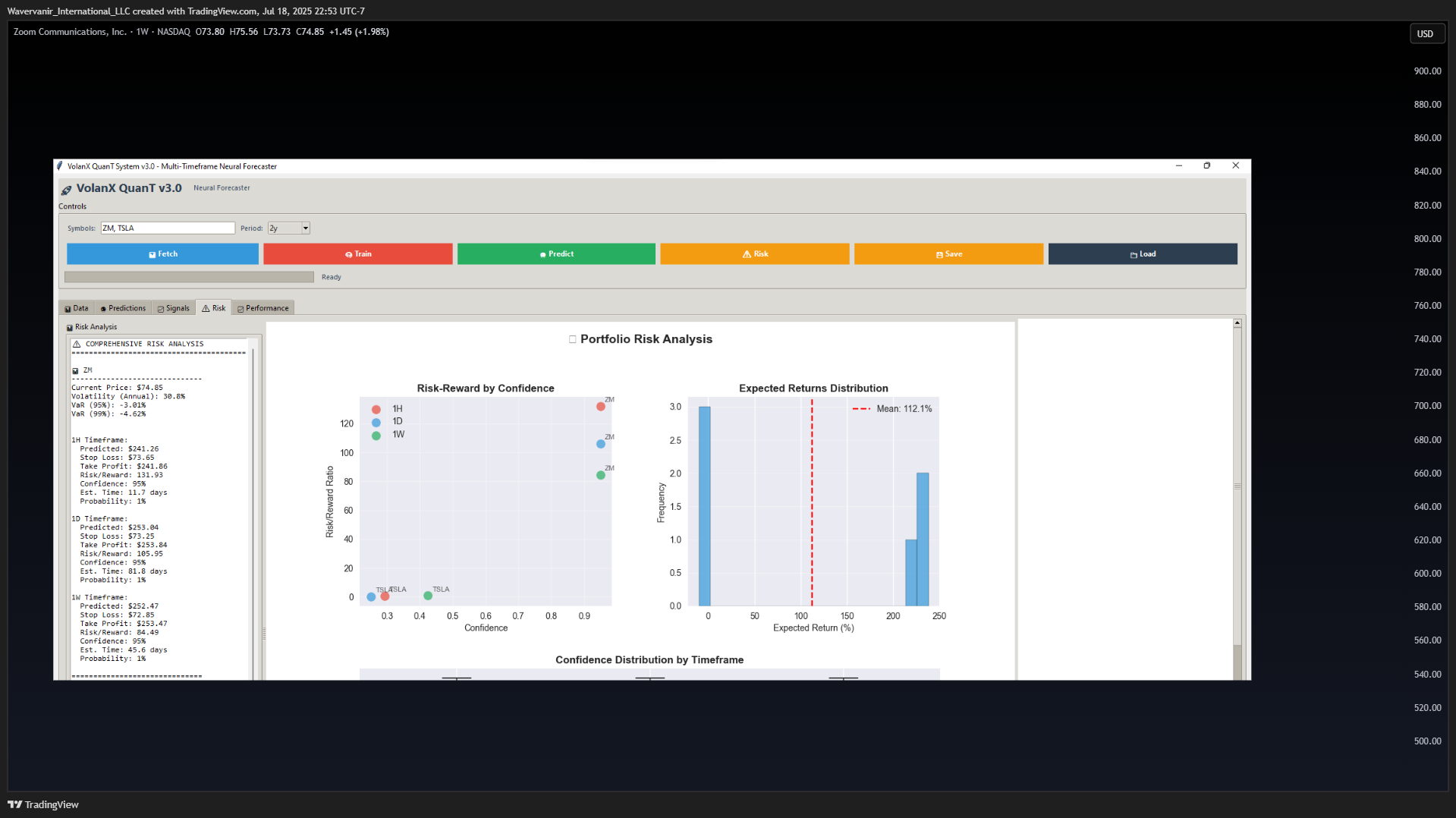Screen dimensions: 1456x818
Task: Click 'Predicted: $241.26' line
Action: [x=119, y=449]
